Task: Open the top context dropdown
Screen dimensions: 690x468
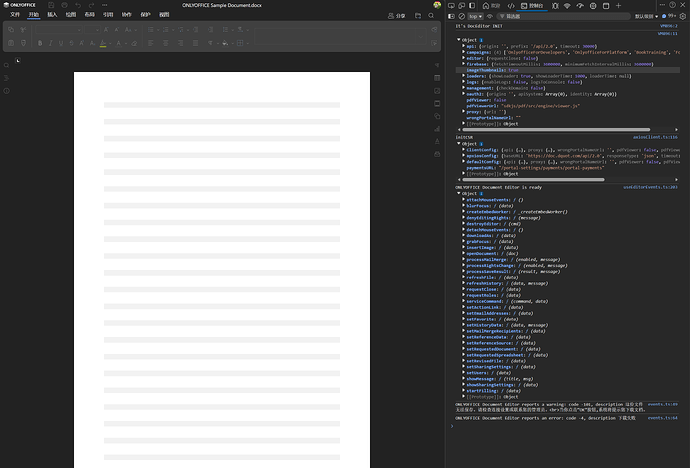Action: click(476, 16)
